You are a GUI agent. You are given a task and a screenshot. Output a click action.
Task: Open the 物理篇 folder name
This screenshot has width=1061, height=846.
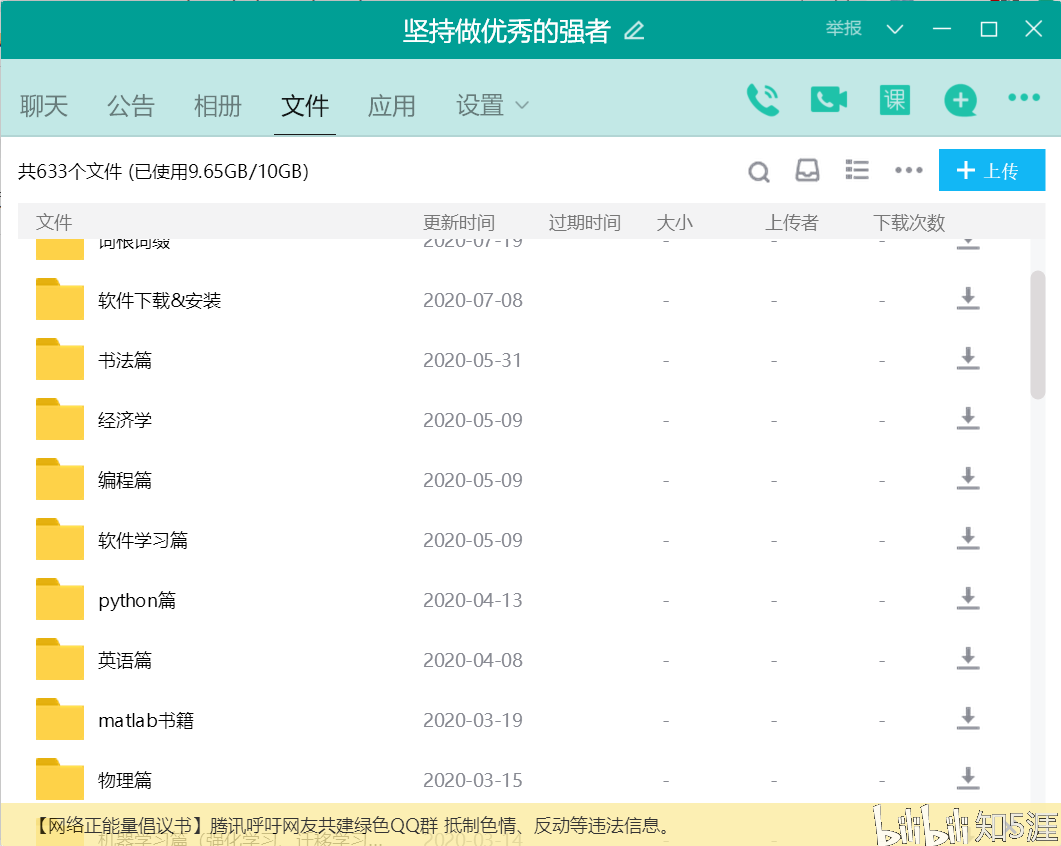(x=125, y=780)
